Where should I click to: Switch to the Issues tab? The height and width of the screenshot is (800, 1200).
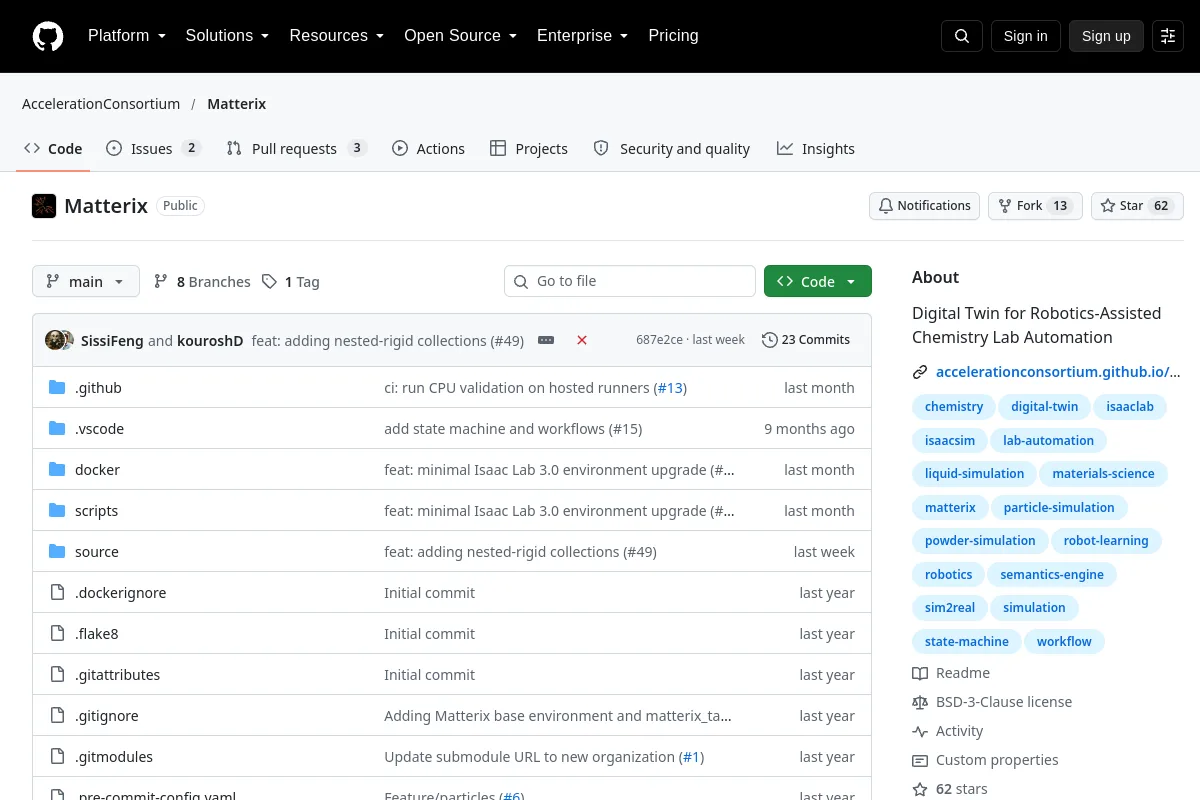point(154,149)
